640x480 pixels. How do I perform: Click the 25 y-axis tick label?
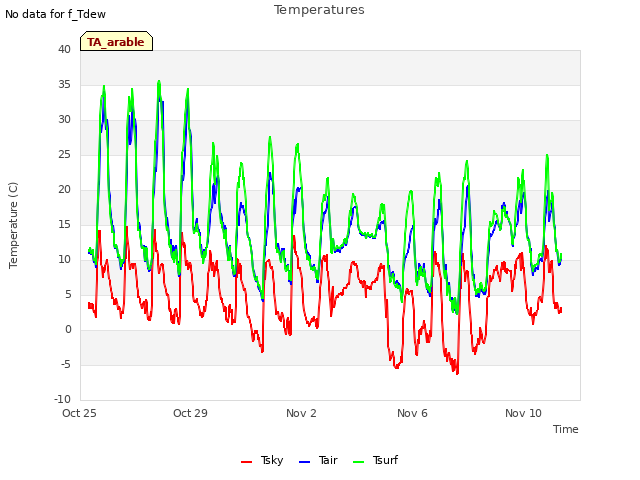tap(64, 155)
